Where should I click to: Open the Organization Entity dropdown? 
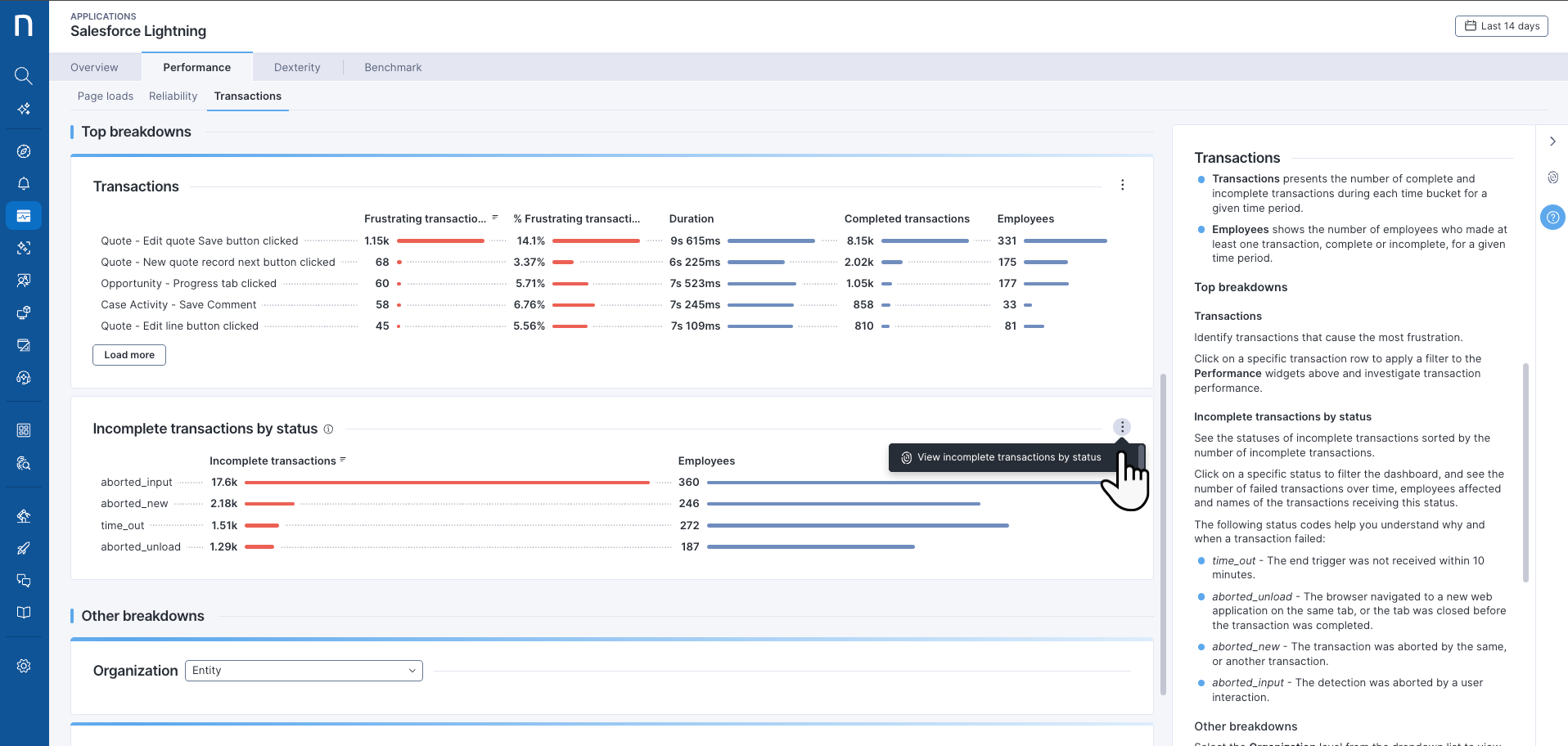click(304, 671)
